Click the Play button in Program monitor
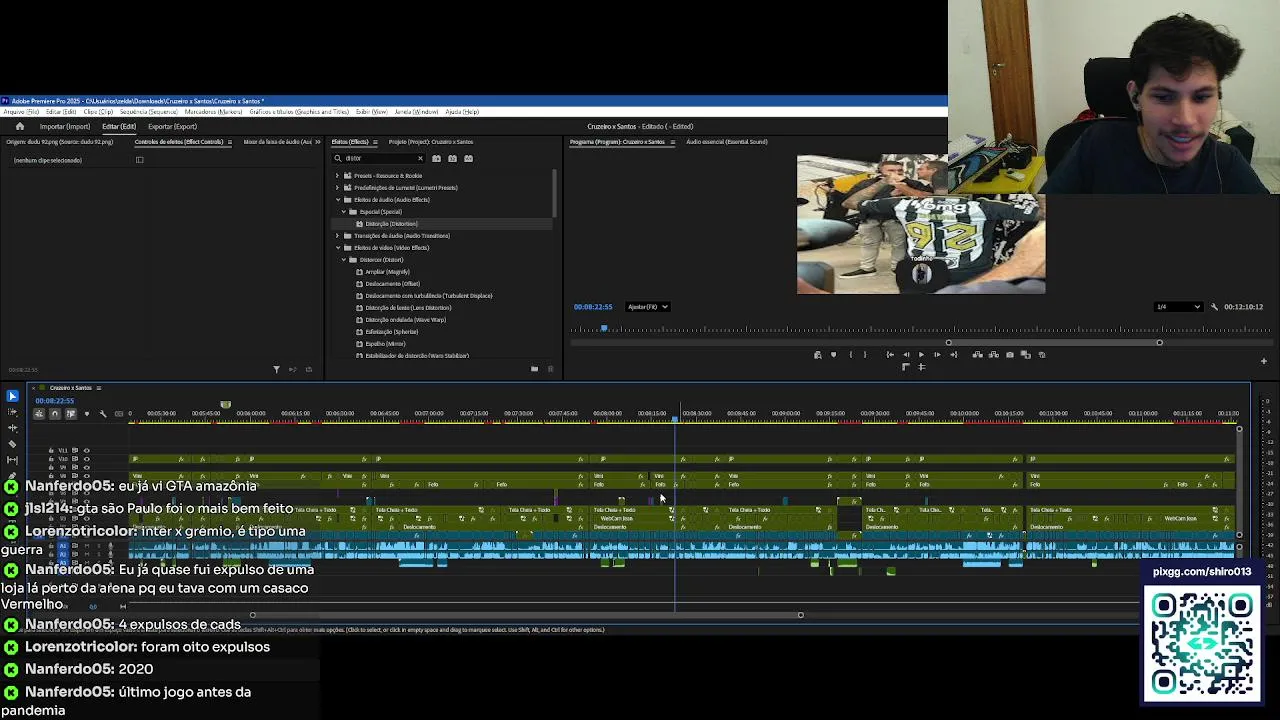This screenshot has width=1280, height=720. [x=921, y=355]
